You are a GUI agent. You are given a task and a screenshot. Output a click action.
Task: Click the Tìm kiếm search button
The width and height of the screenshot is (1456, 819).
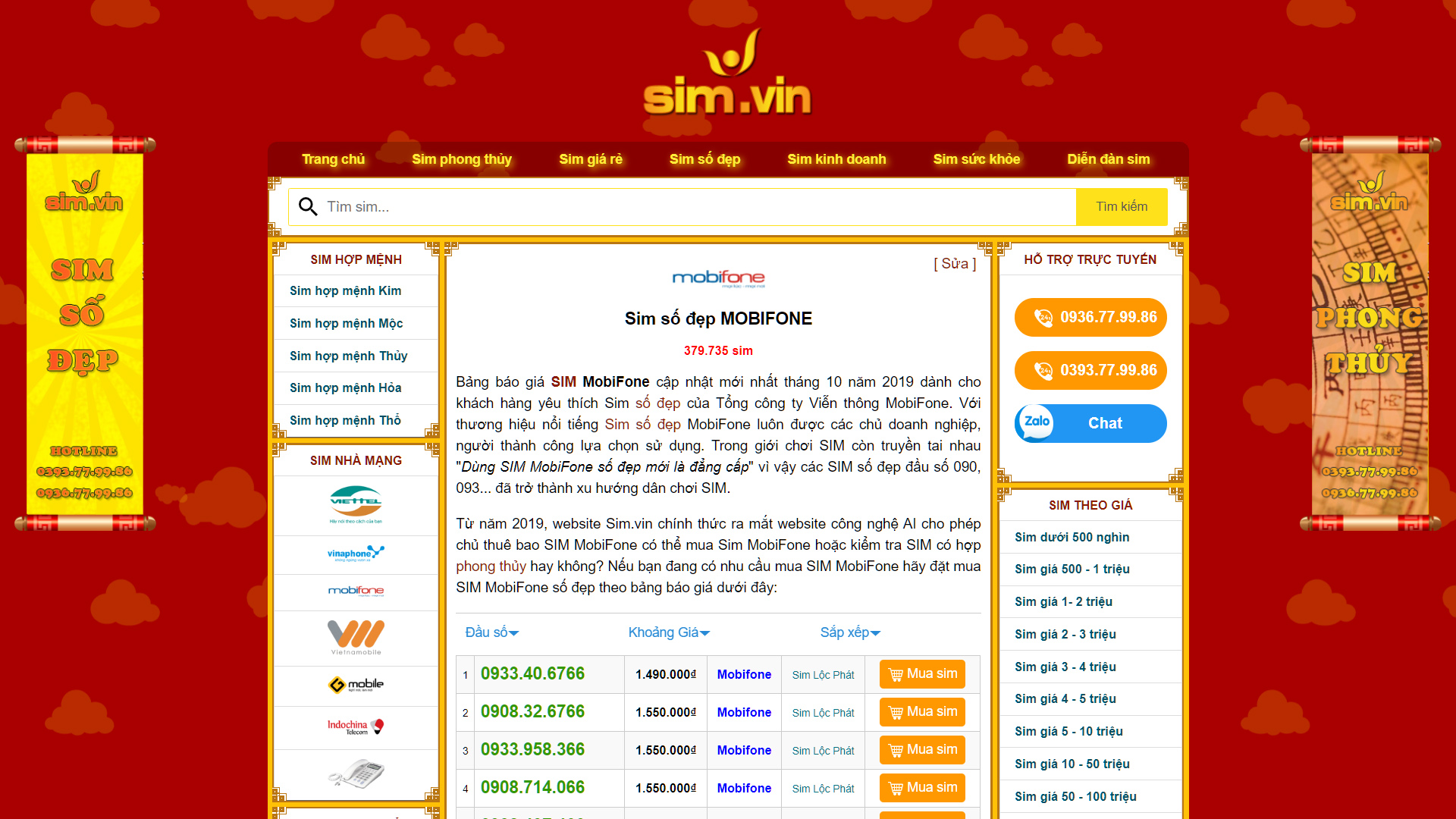click(1119, 207)
